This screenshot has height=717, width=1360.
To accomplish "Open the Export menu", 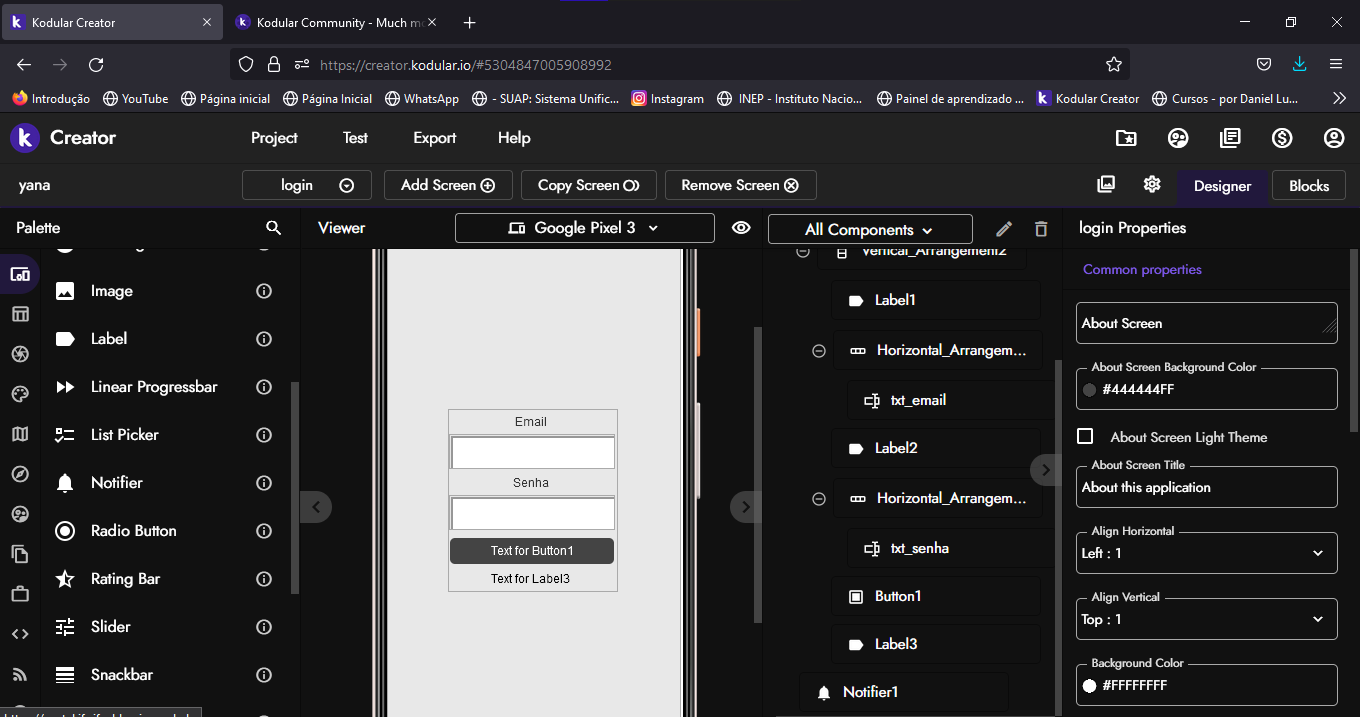I will pyautogui.click(x=434, y=138).
